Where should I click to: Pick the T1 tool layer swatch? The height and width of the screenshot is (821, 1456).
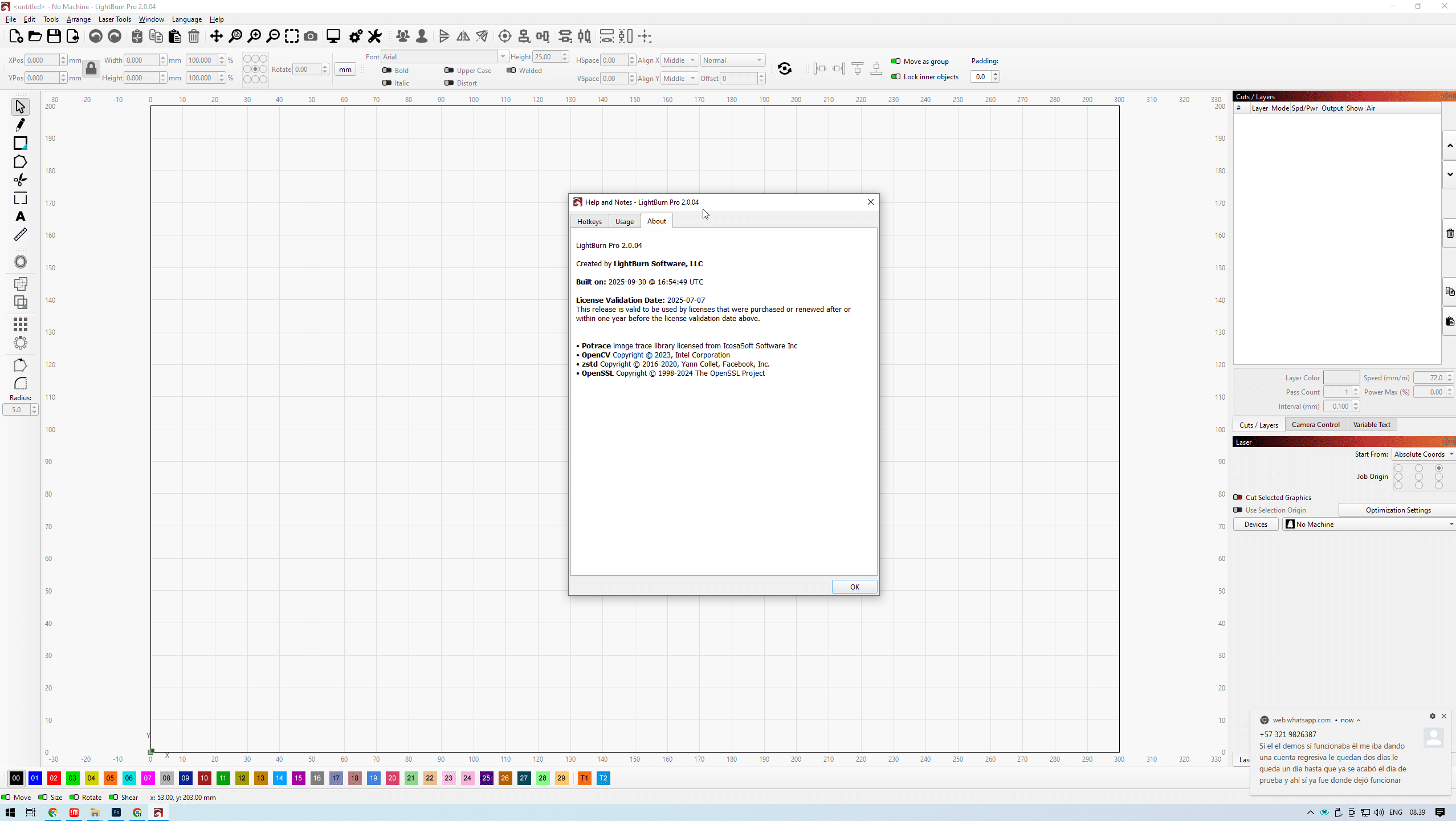[584, 778]
